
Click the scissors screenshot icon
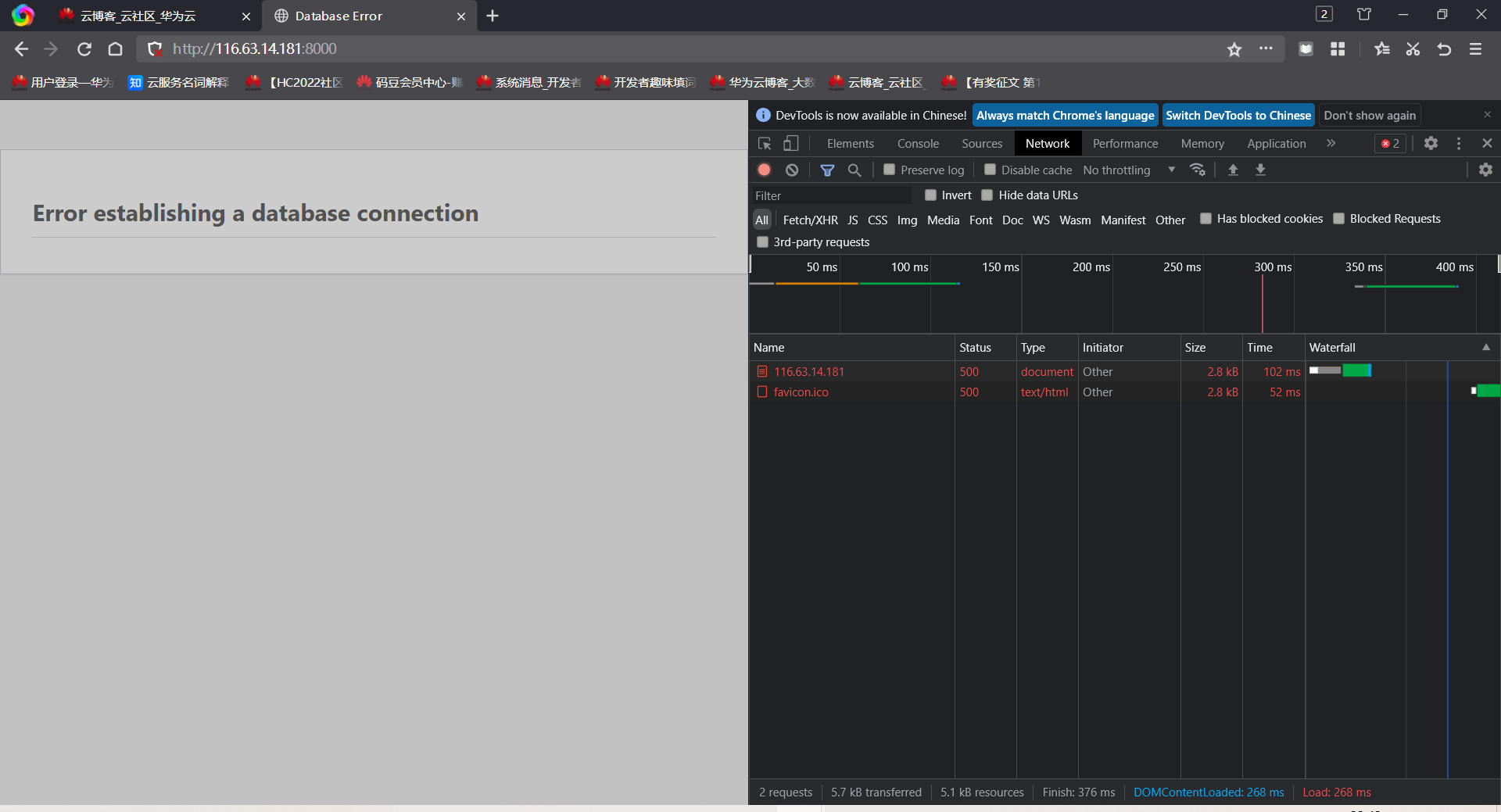[1413, 49]
